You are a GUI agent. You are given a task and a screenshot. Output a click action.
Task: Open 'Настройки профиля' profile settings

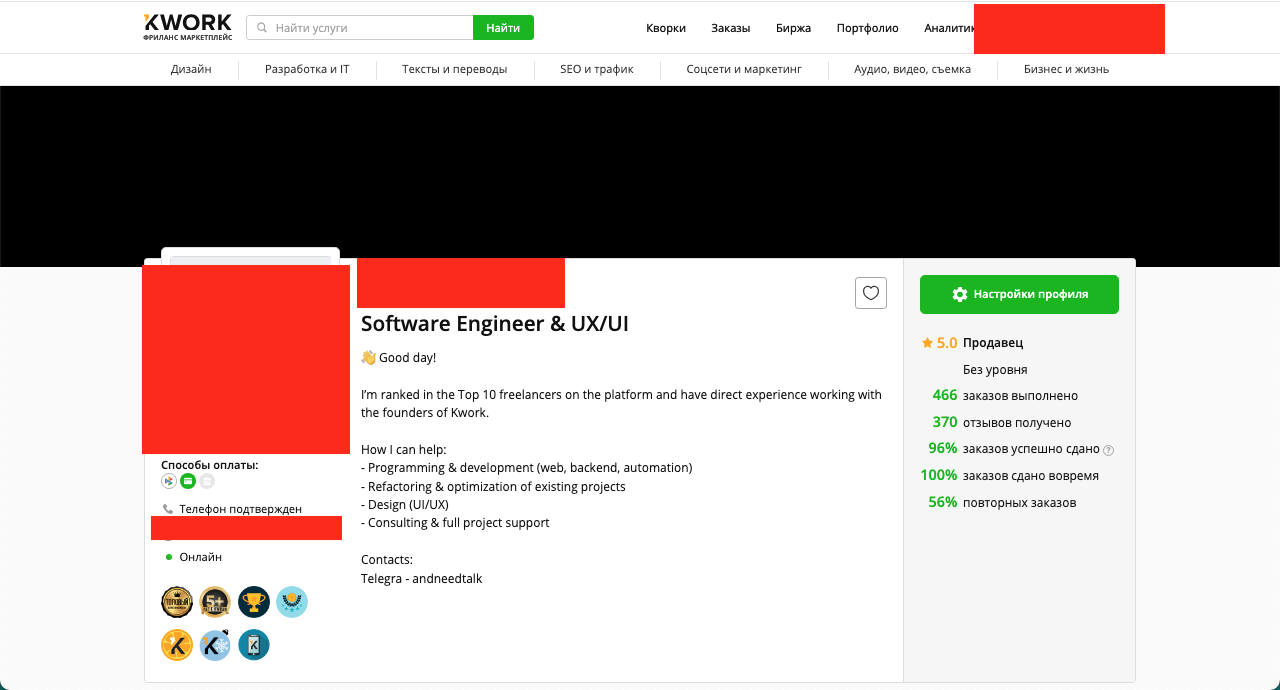tap(1019, 294)
